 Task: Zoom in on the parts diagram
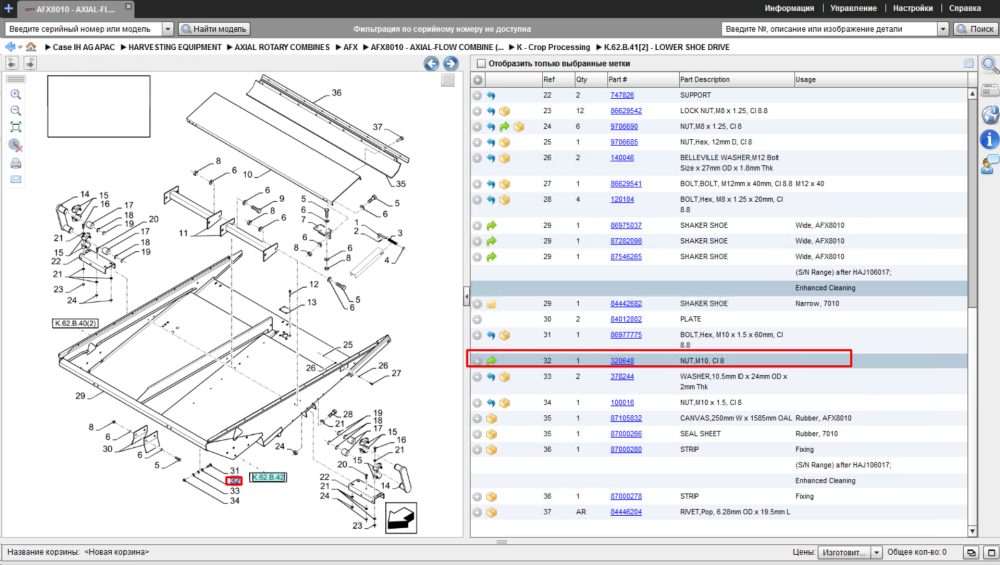click(16, 94)
